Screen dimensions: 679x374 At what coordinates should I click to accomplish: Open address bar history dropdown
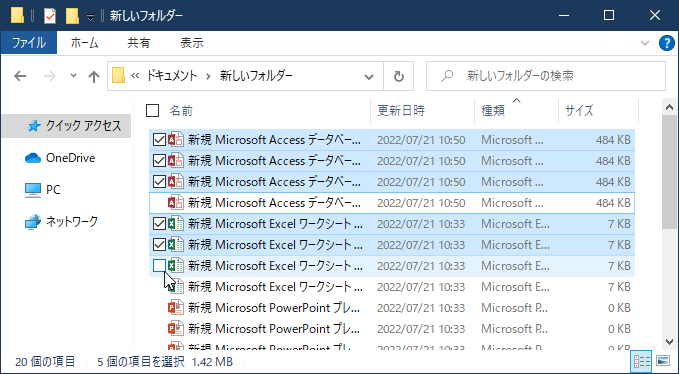tap(369, 77)
